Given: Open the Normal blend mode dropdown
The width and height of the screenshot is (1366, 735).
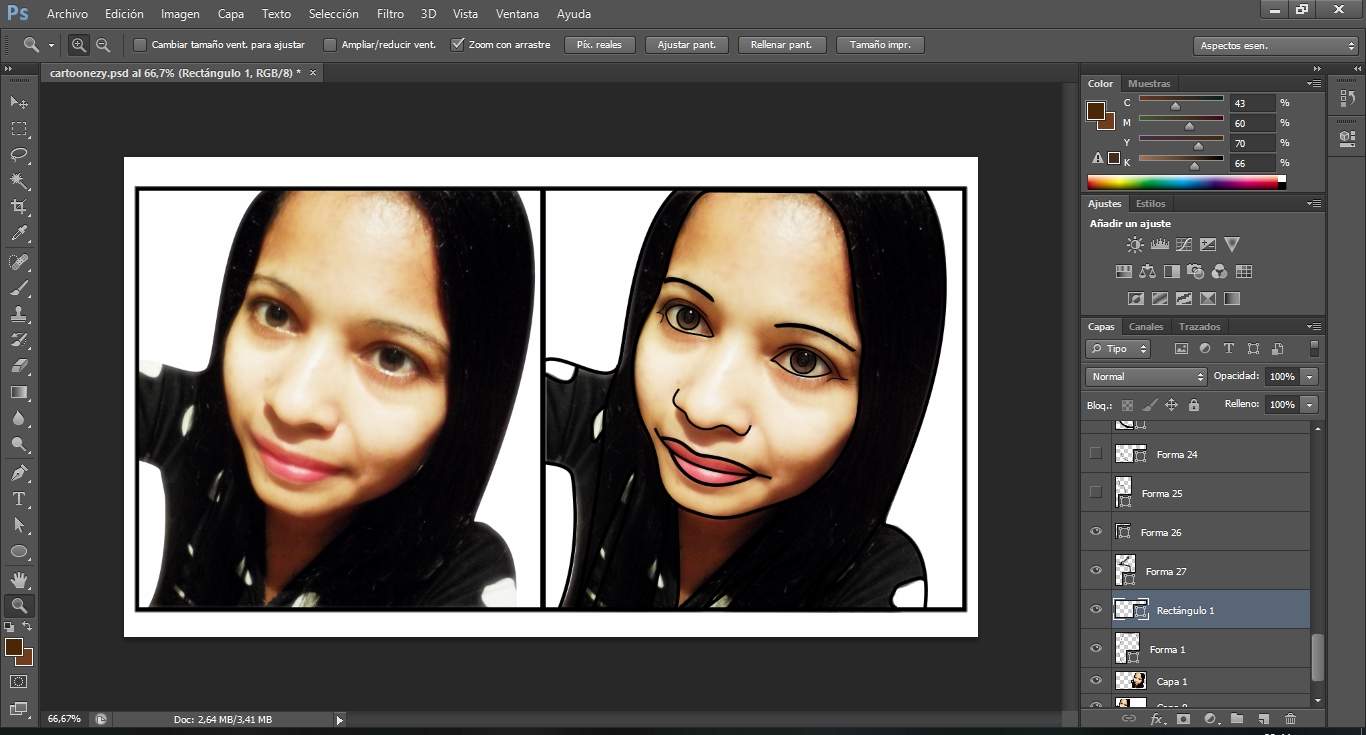Looking at the screenshot, I should pyautogui.click(x=1146, y=377).
